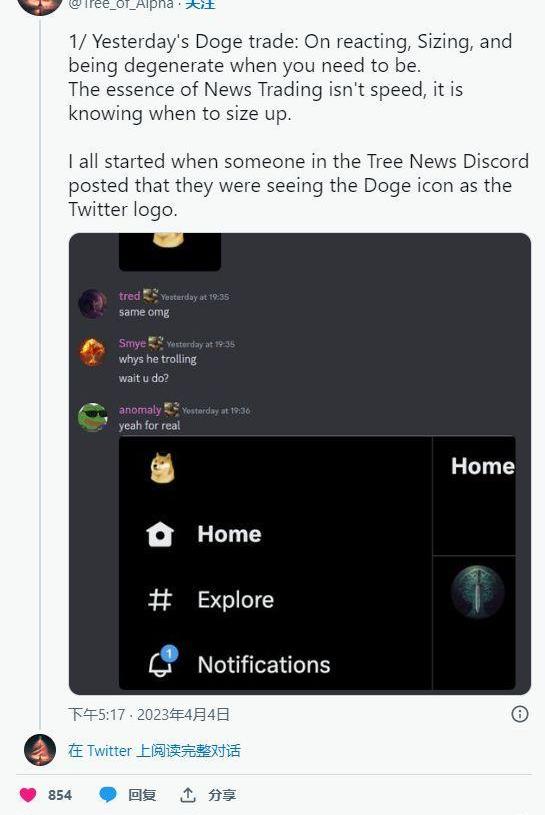Click the Explore hashtag icon

coord(160,599)
